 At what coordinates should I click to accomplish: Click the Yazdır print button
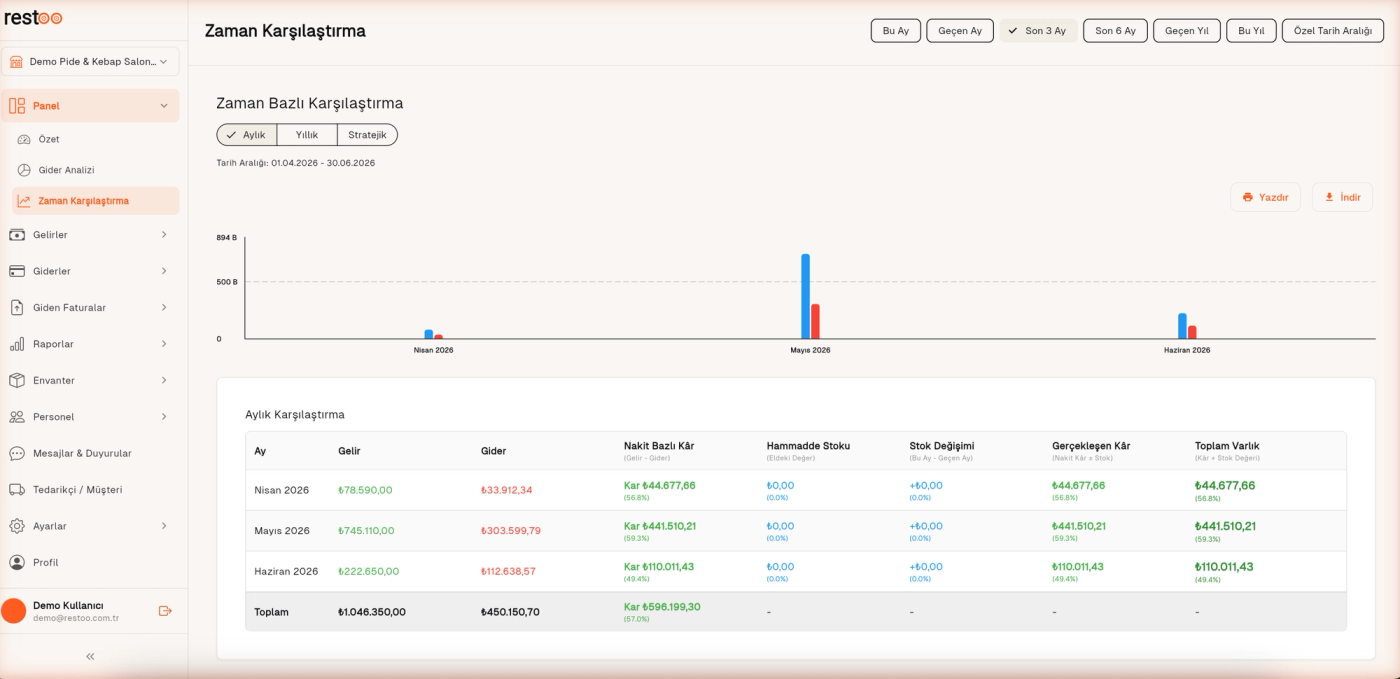[1265, 197]
